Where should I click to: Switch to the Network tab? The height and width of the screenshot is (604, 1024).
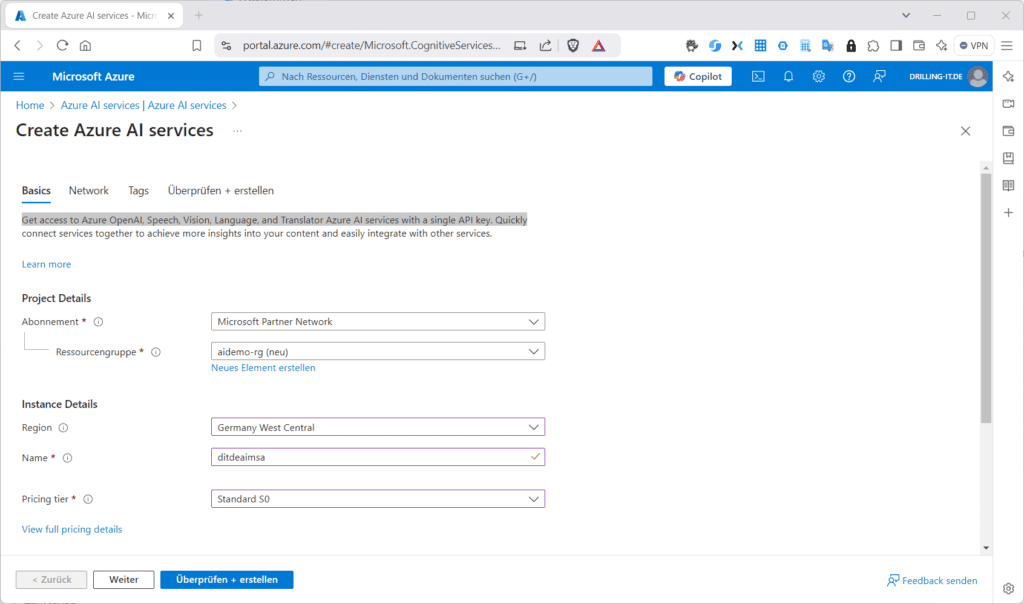(x=89, y=191)
